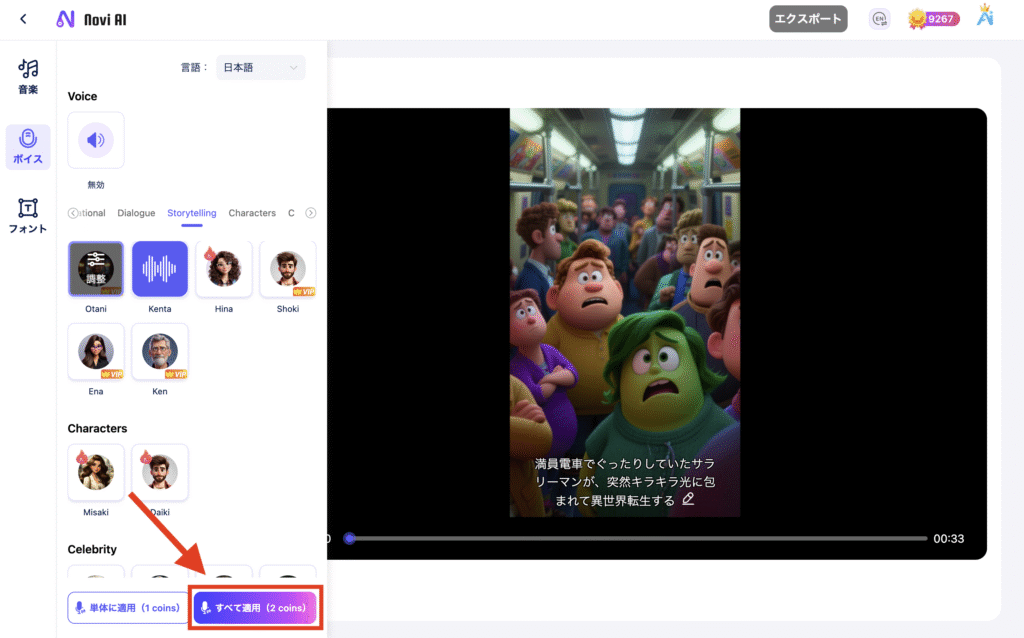Select the ボイス voice sidebar icon

[28, 147]
